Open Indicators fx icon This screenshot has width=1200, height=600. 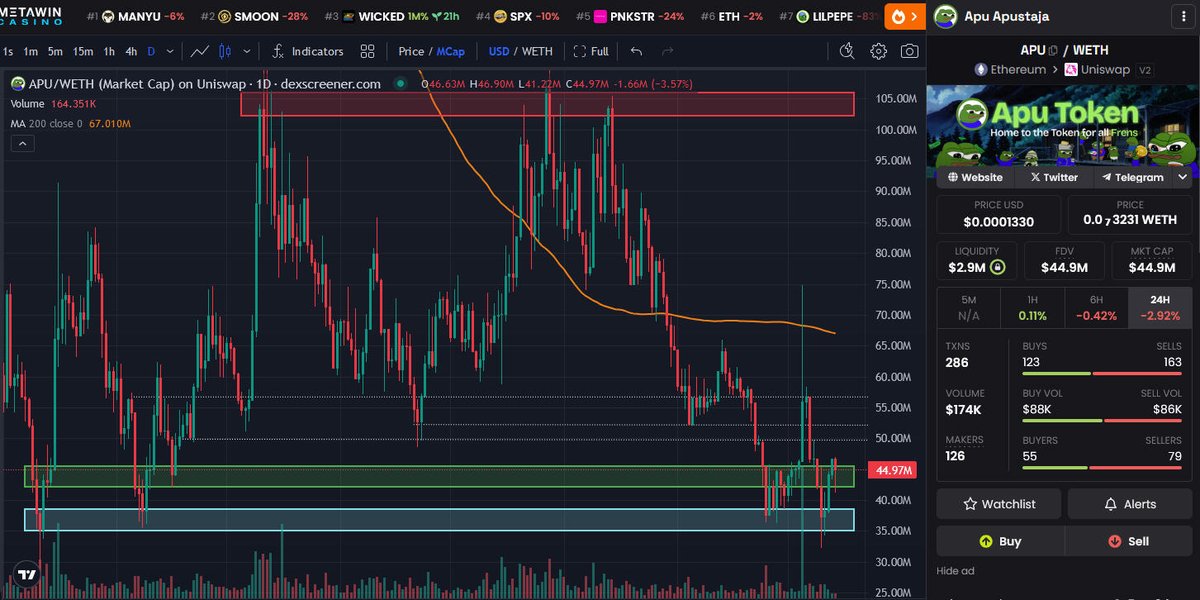[278, 51]
